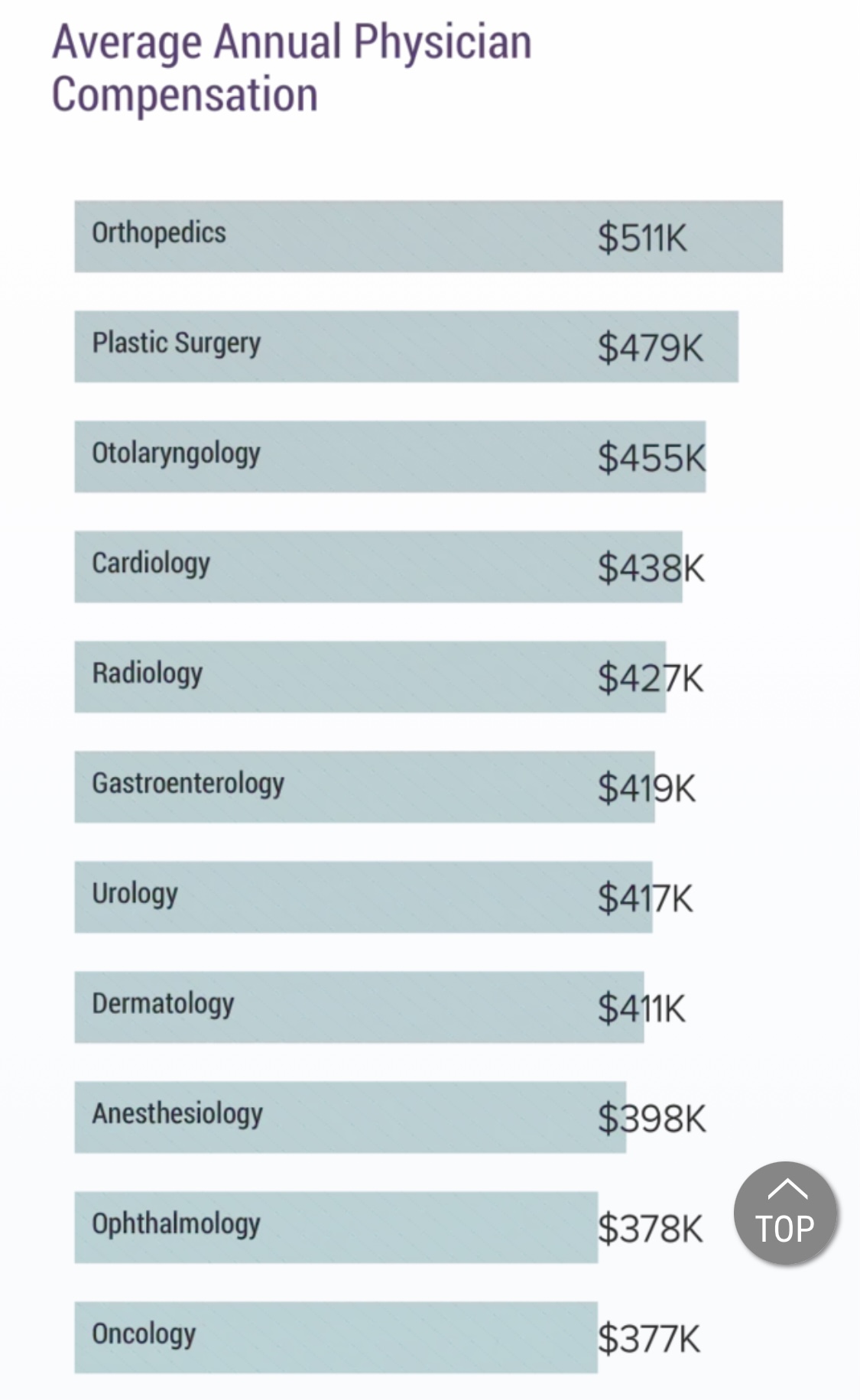Tap the TOP scroll-to-top button

[785, 1213]
